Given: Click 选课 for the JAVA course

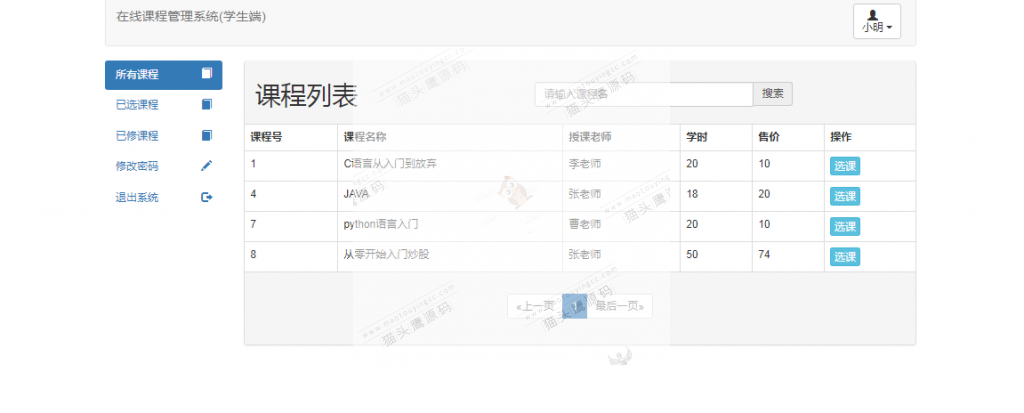Looking at the screenshot, I should click(x=845, y=196).
